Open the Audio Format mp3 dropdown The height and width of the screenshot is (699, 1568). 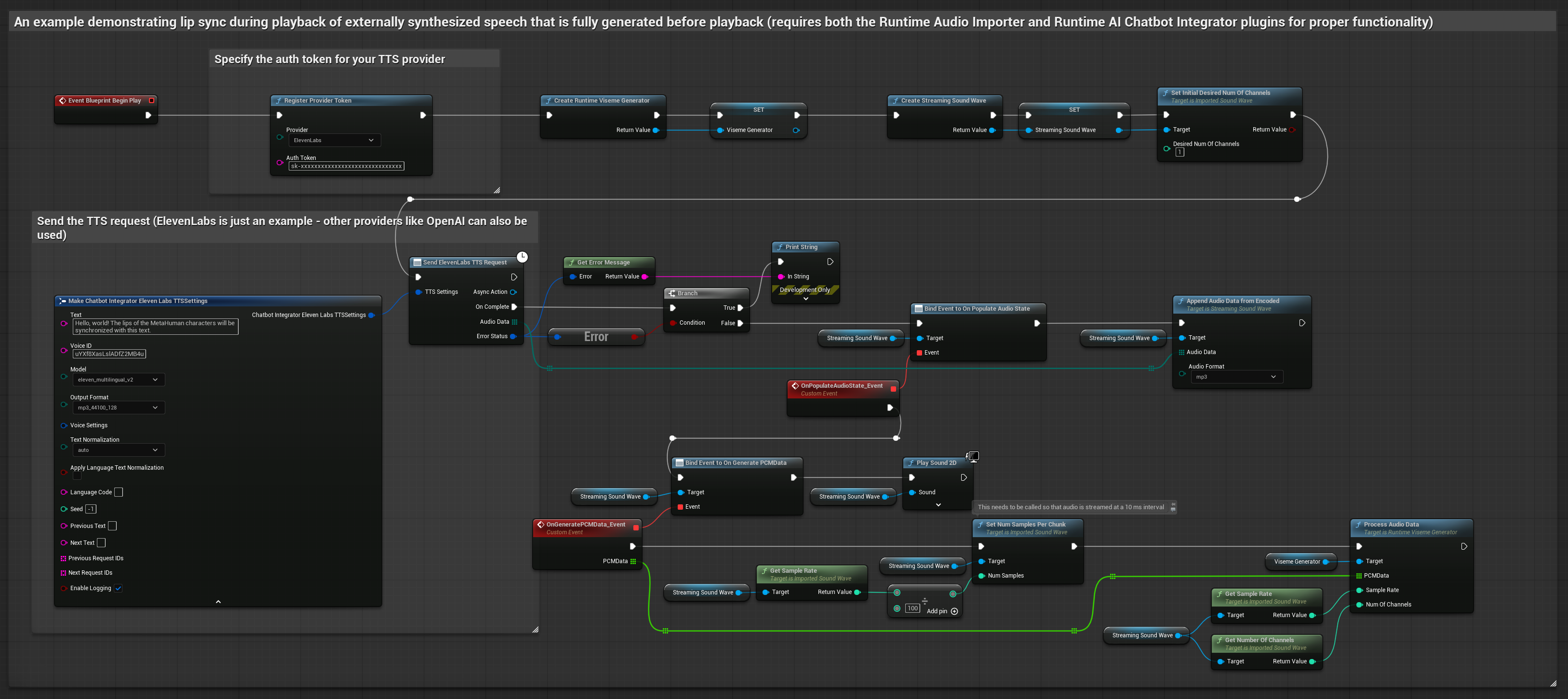pyautogui.click(x=1236, y=377)
